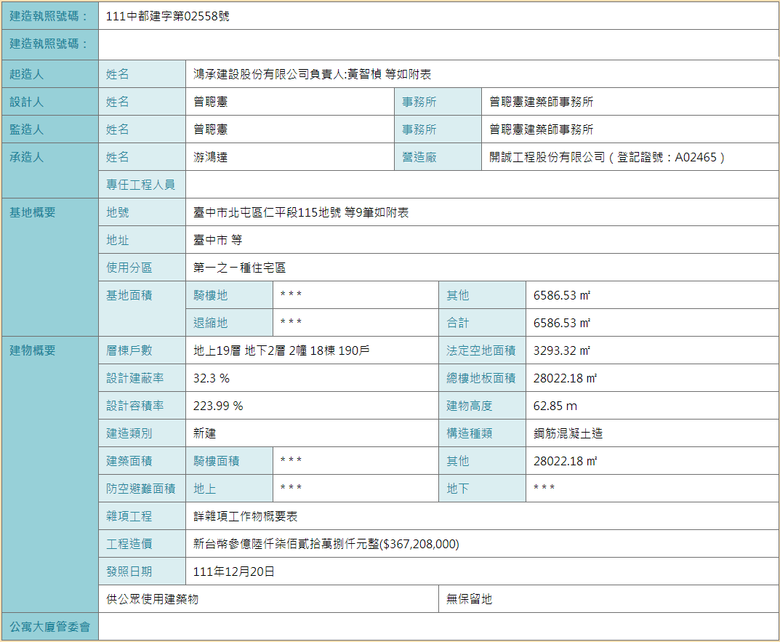Click the 發照日期 label
The height and width of the screenshot is (642, 780).
click(129, 572)
